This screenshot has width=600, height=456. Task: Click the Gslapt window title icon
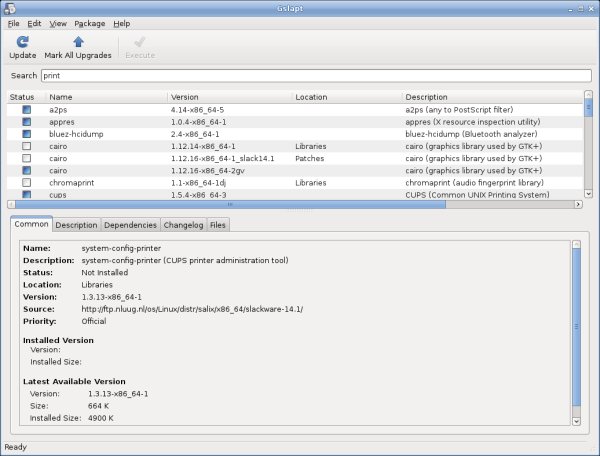tap(9, 8)
